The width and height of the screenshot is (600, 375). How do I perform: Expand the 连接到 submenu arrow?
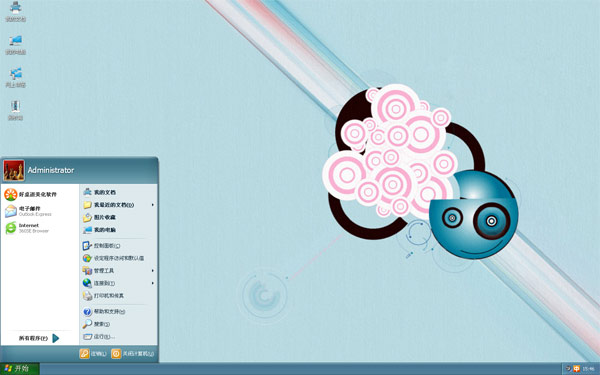tap(152, 283)
